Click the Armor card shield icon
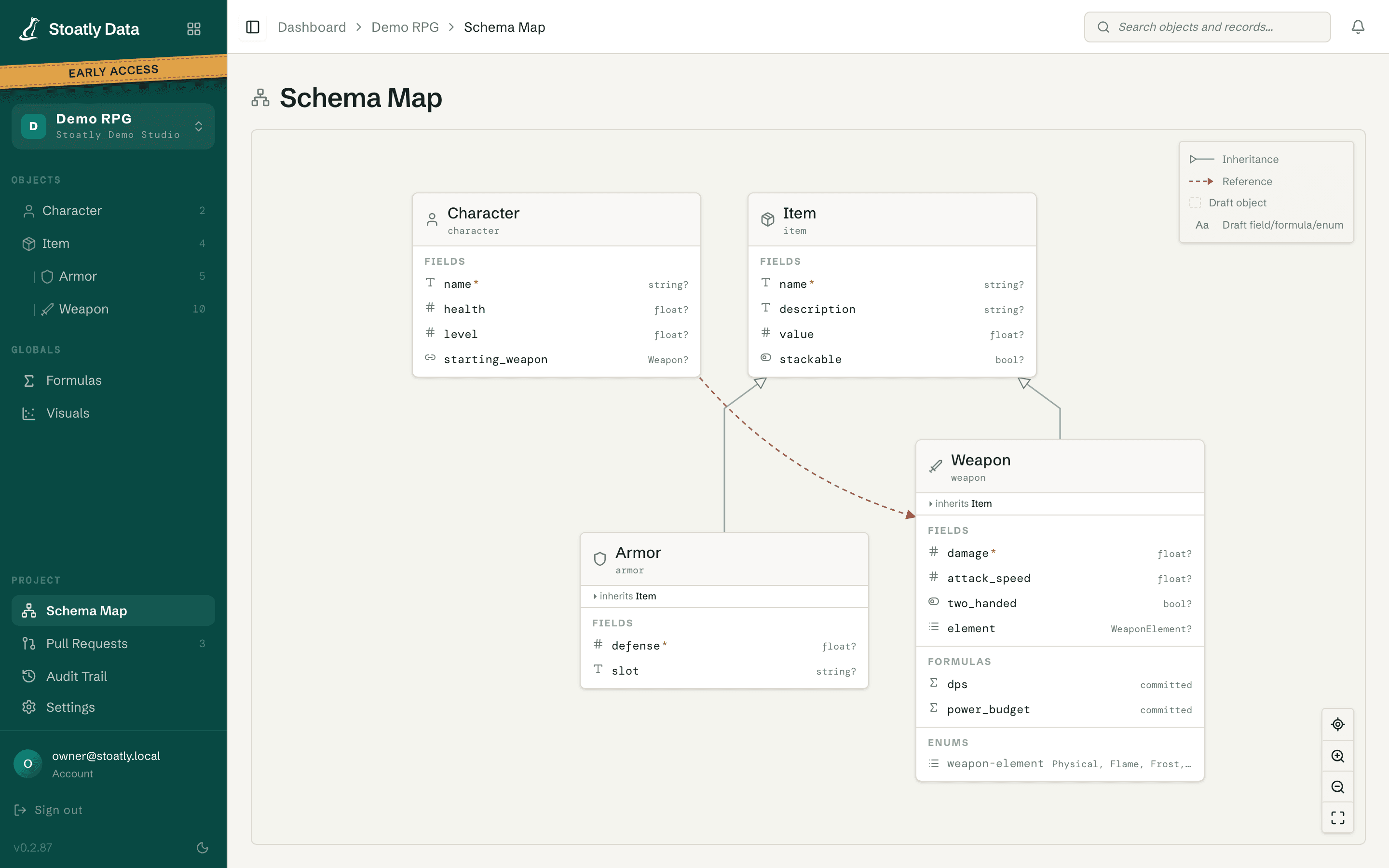The image size is (1389, 868). point(600,558)
